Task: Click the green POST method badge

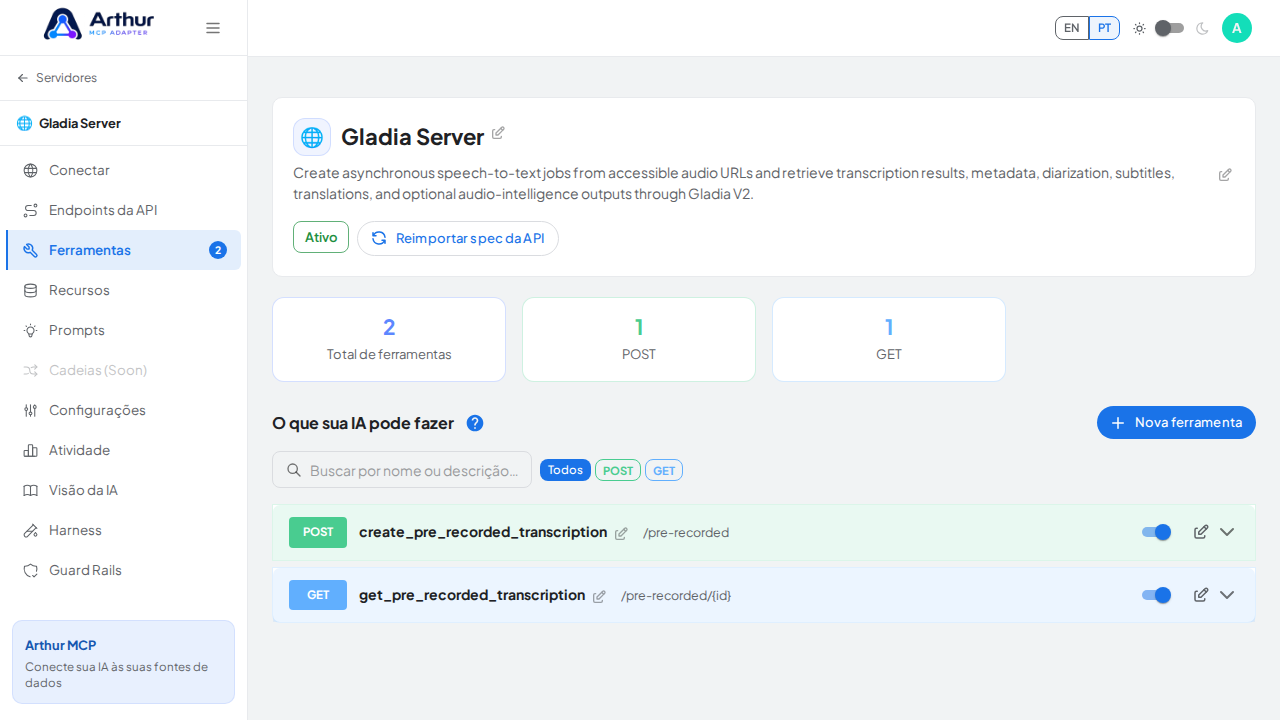Action: pos(318,532)
